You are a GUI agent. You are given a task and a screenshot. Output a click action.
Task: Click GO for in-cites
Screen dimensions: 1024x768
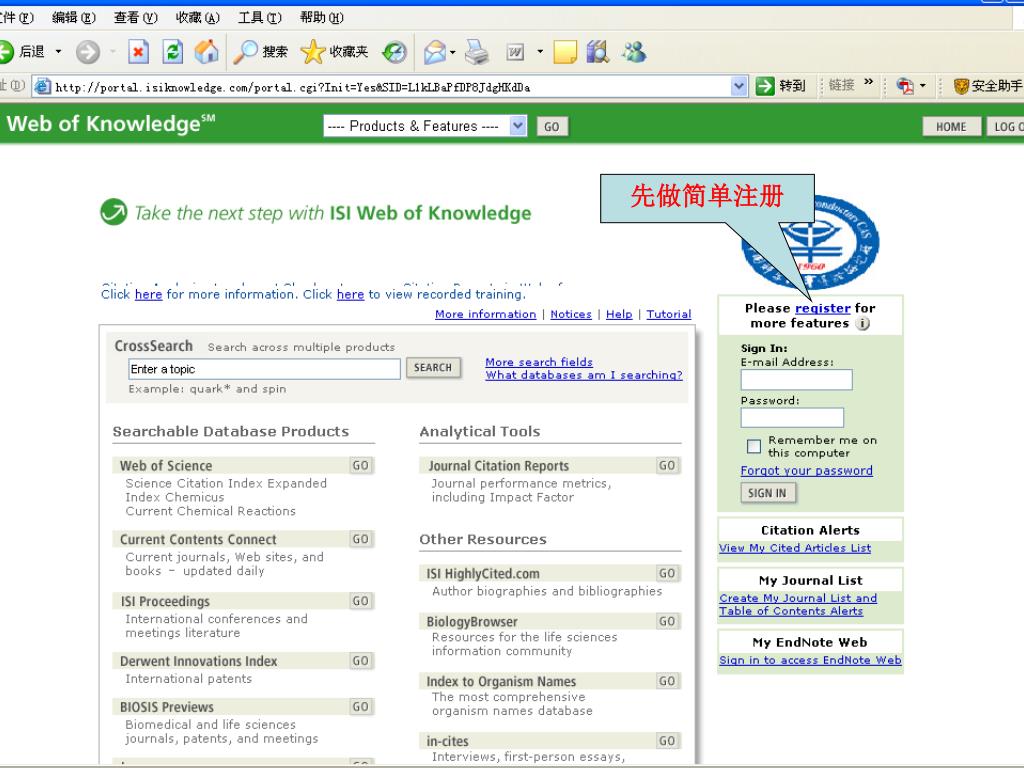[667, 741]
